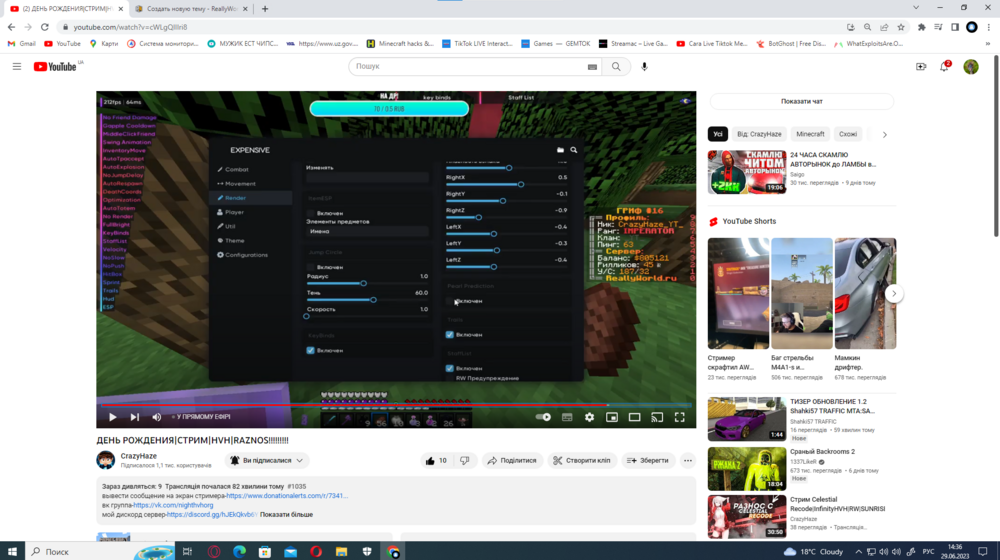Play the video with the play button
This screenshot has height=560, width=1000.
click(112, 417)
